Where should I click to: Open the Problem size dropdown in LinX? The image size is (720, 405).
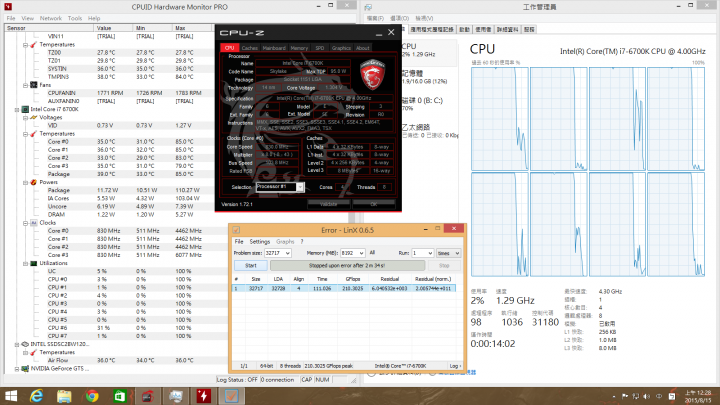pos(287,253)
